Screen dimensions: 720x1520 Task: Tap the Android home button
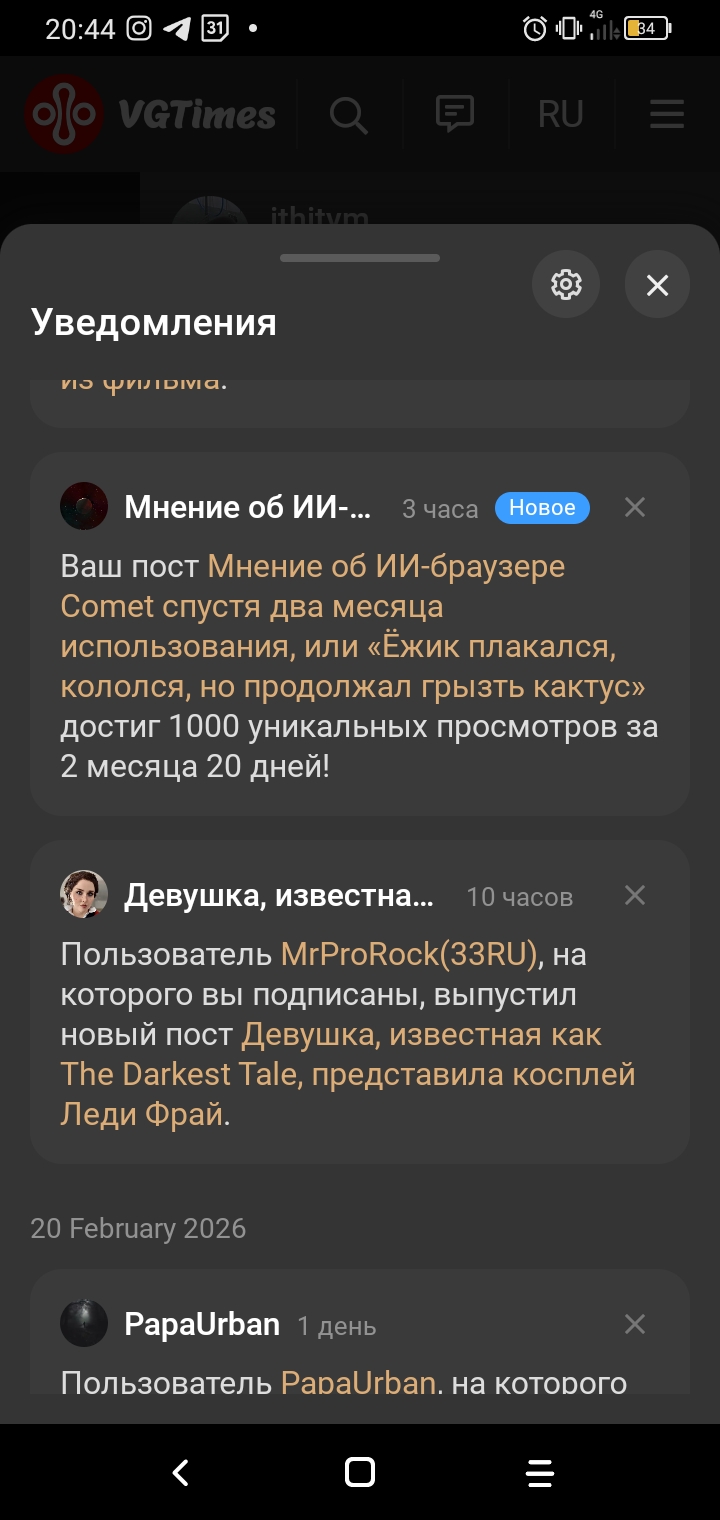[x=360, y=1472]
